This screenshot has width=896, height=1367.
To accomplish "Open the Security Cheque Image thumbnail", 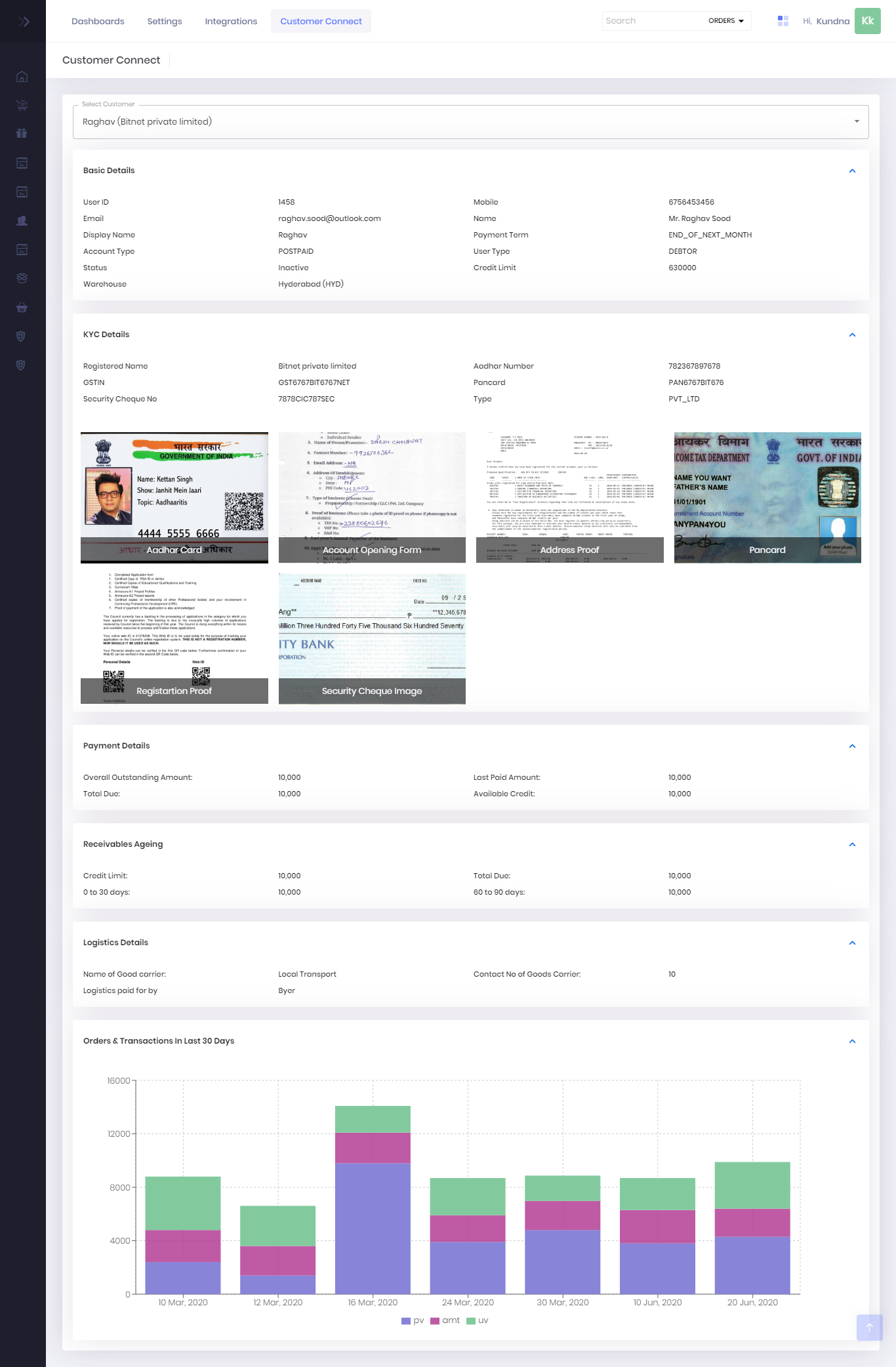I will tap(372, 639).
